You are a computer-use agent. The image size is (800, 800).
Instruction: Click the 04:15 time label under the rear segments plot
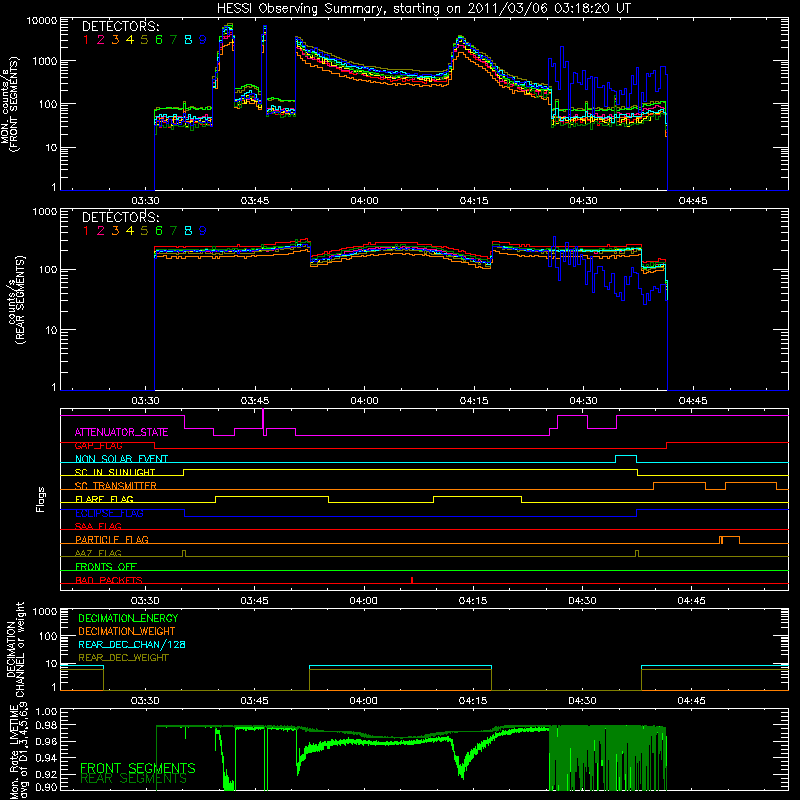coord(473,401)
